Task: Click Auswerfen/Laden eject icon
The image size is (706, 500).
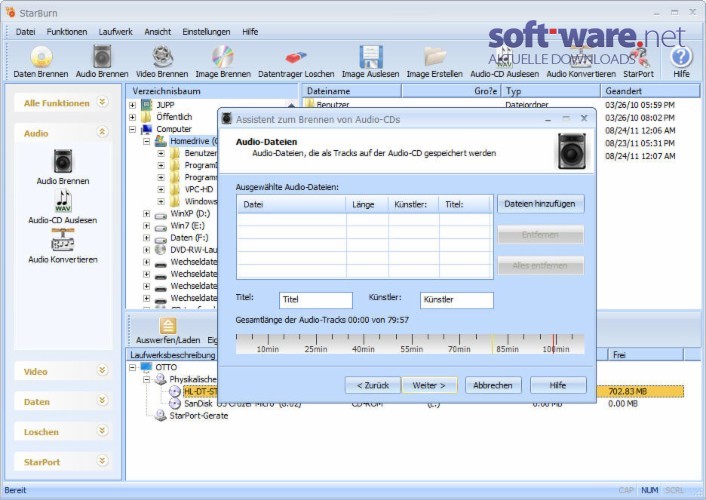Action: click(x=168, y=326)
